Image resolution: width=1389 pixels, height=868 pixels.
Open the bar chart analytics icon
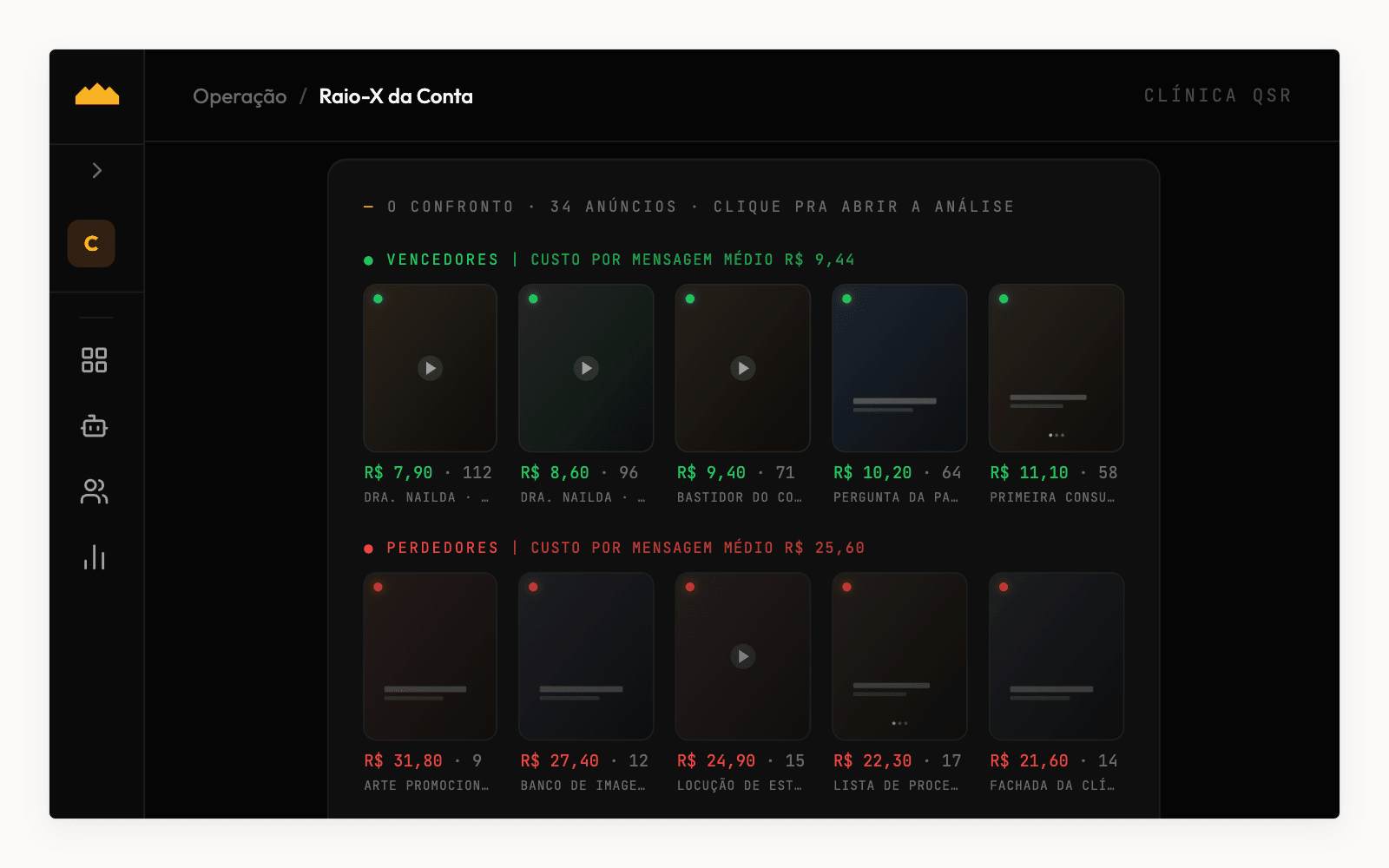click(x=94, y=557)
